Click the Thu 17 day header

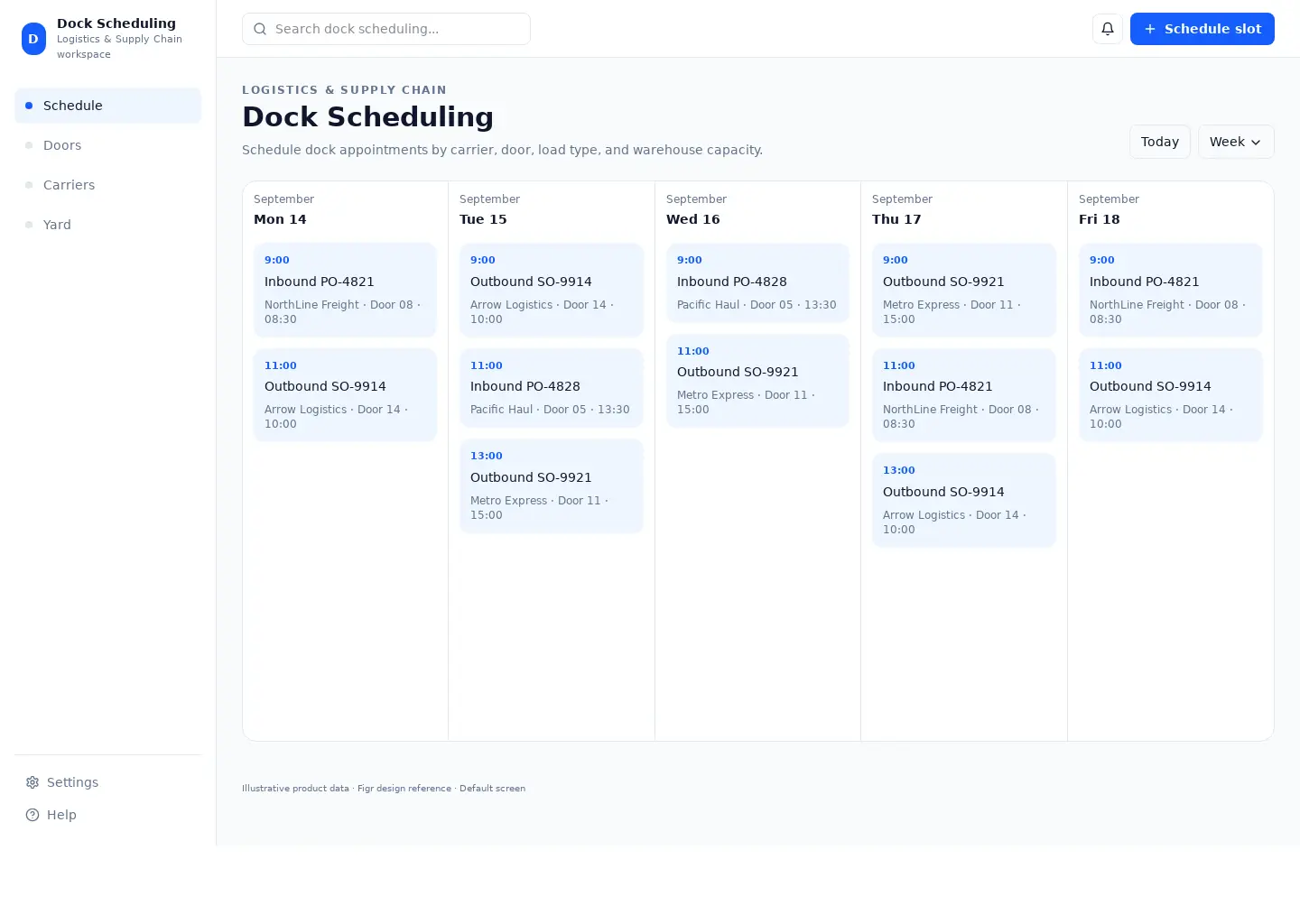(896, 219)
